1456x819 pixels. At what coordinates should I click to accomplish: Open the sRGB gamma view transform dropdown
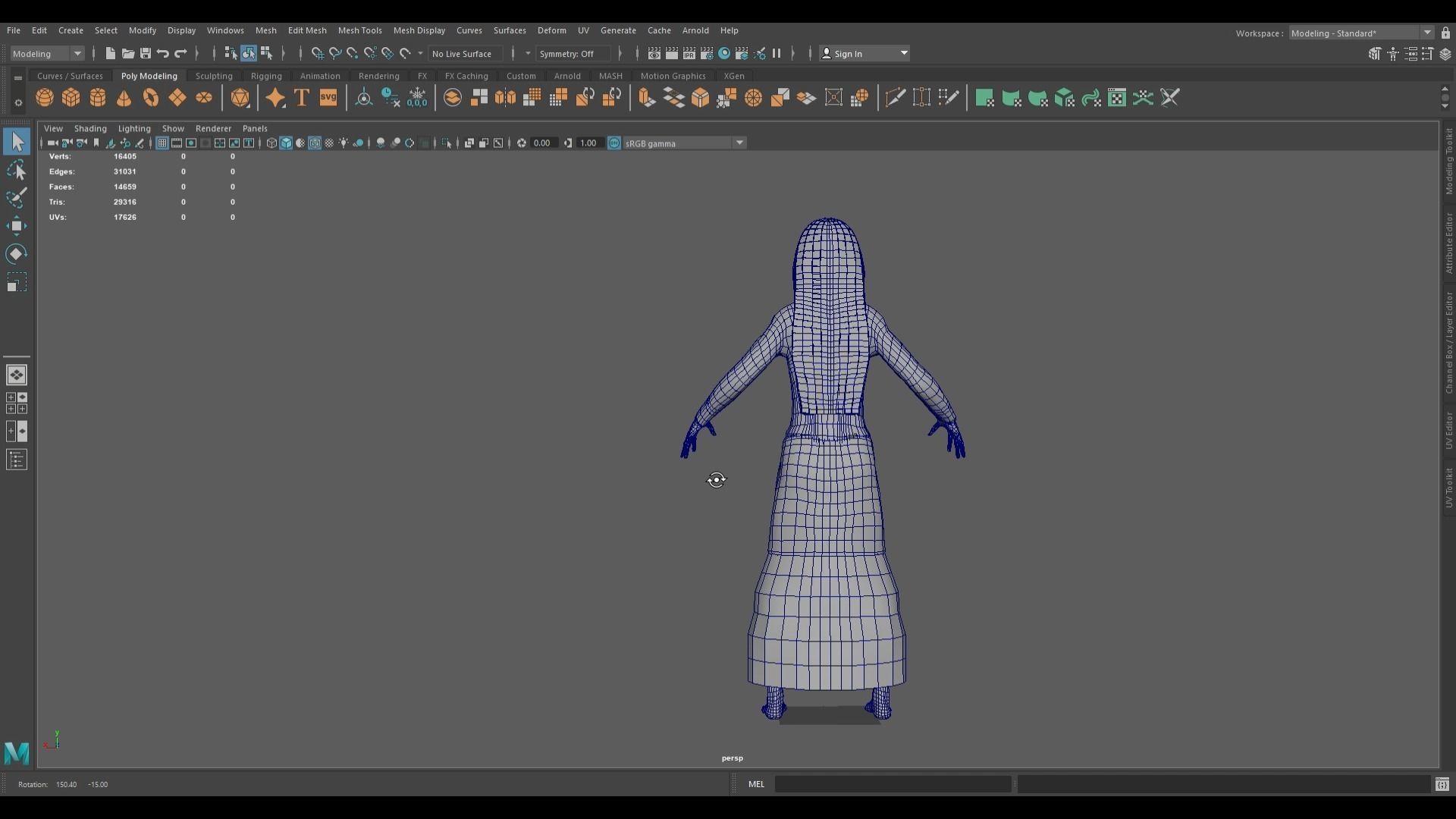tap(685, 143)
